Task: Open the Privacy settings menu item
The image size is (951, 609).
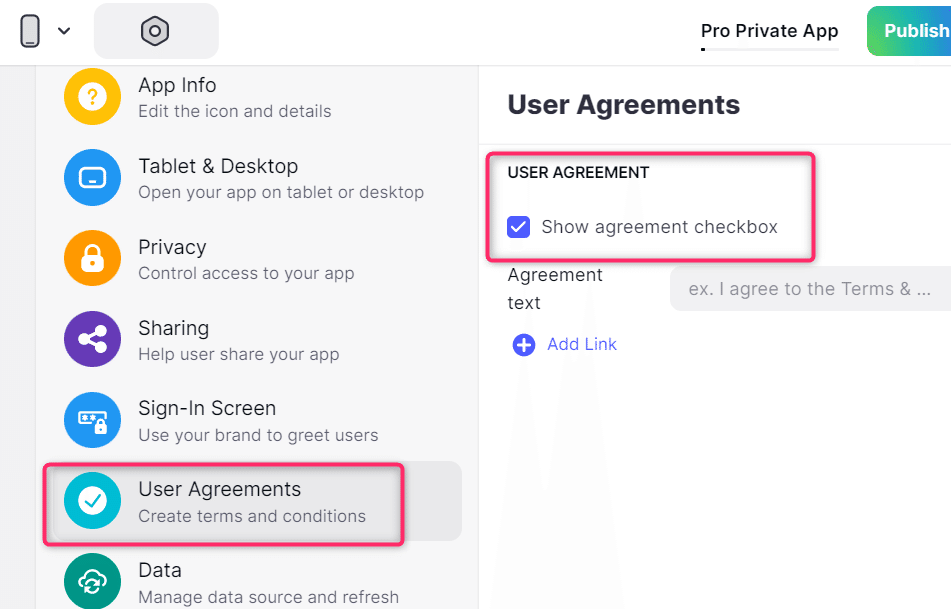Action: tap(246, 259)
